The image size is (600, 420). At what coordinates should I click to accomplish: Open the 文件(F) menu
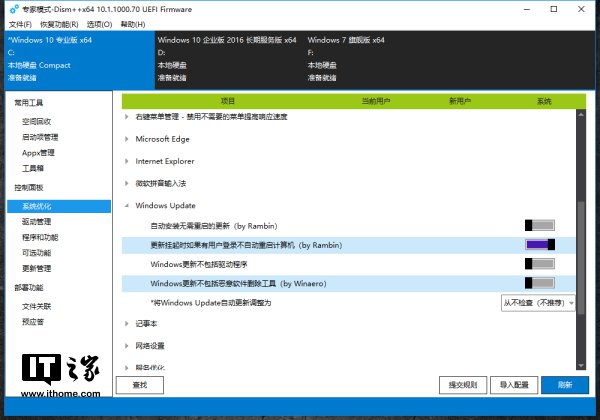point(20,23)
